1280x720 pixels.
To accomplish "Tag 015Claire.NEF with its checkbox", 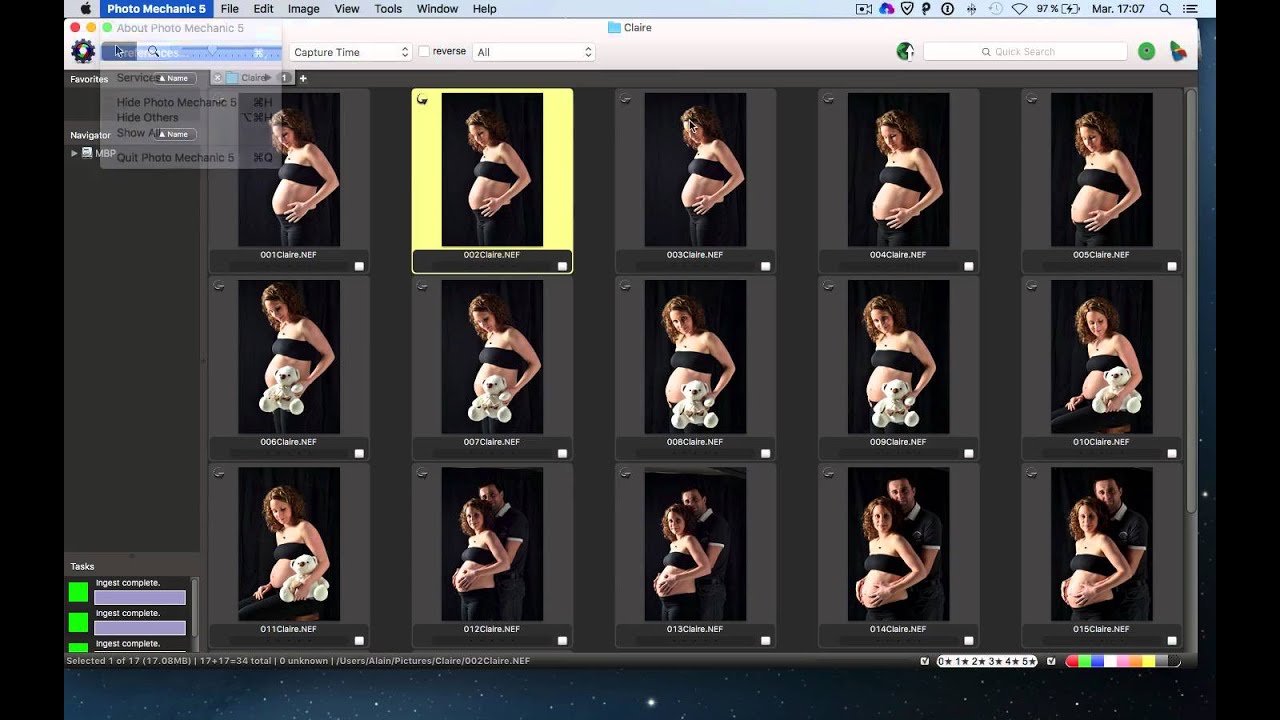I will tap(1171, 640).
